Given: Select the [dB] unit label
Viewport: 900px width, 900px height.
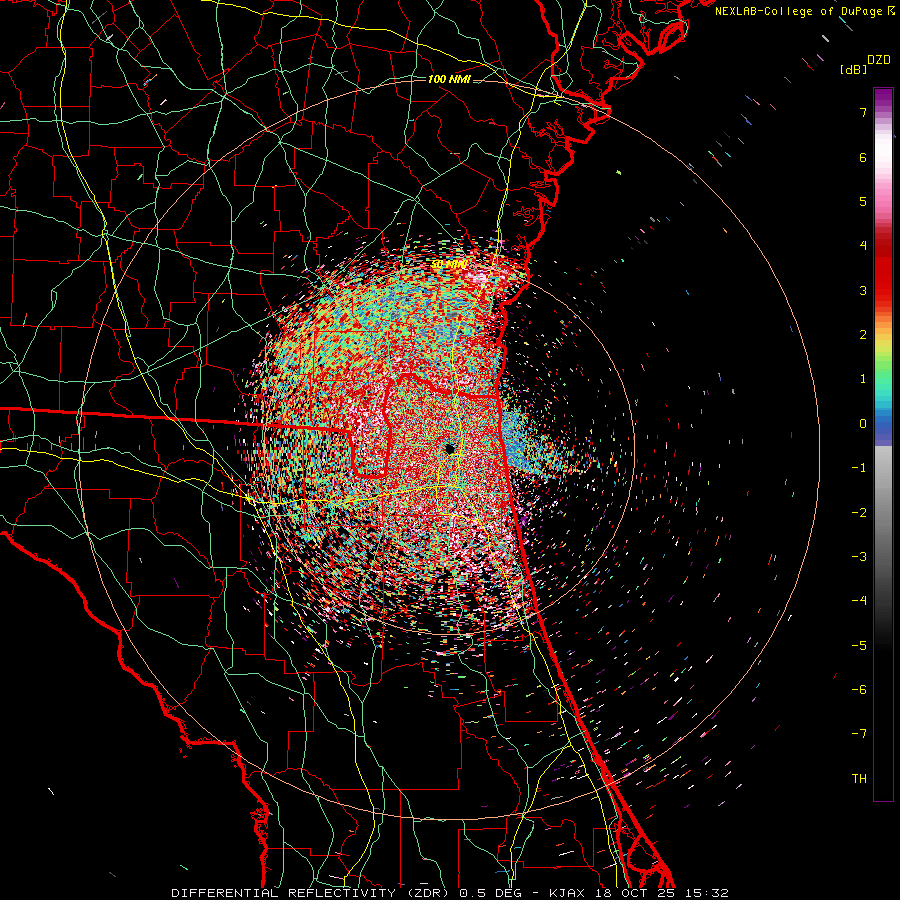Looking at the screenshot, I should click(854, 69).
